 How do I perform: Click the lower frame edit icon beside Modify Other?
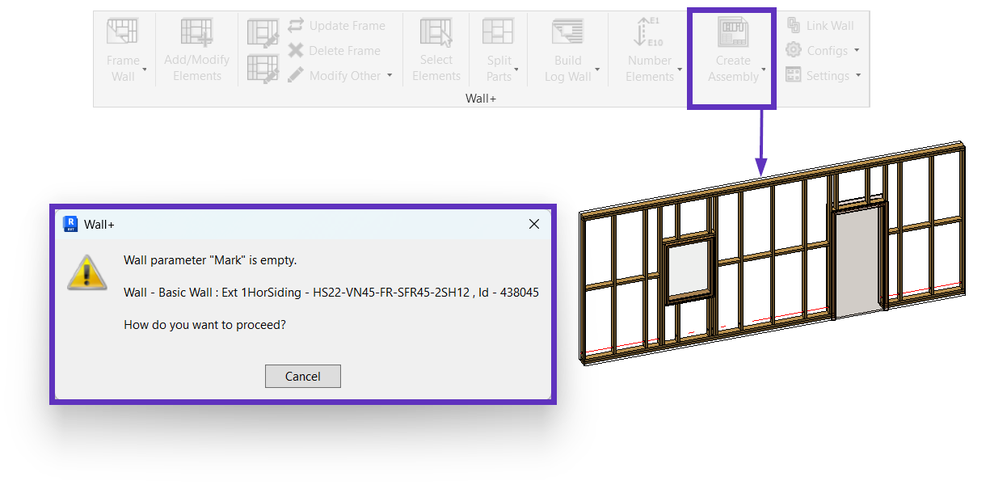point(263,68)
